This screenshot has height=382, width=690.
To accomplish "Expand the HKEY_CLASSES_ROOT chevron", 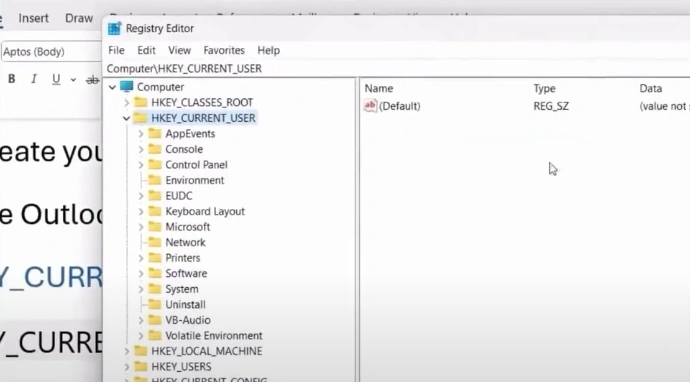I will coord(127,103).
